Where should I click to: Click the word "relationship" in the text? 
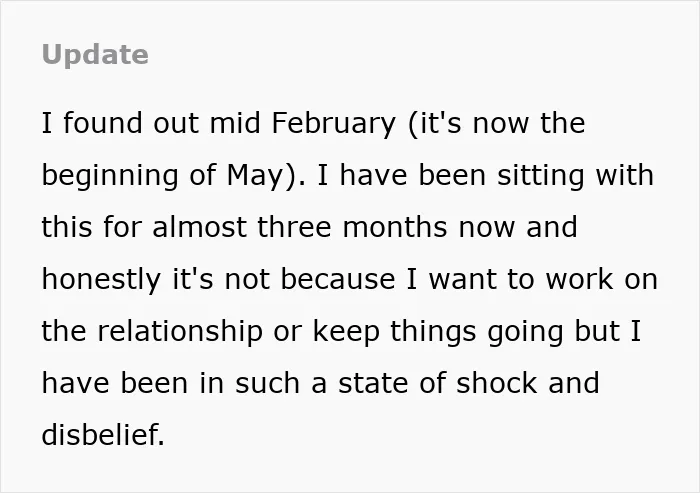pyautogui.click(x=180, y=331)
